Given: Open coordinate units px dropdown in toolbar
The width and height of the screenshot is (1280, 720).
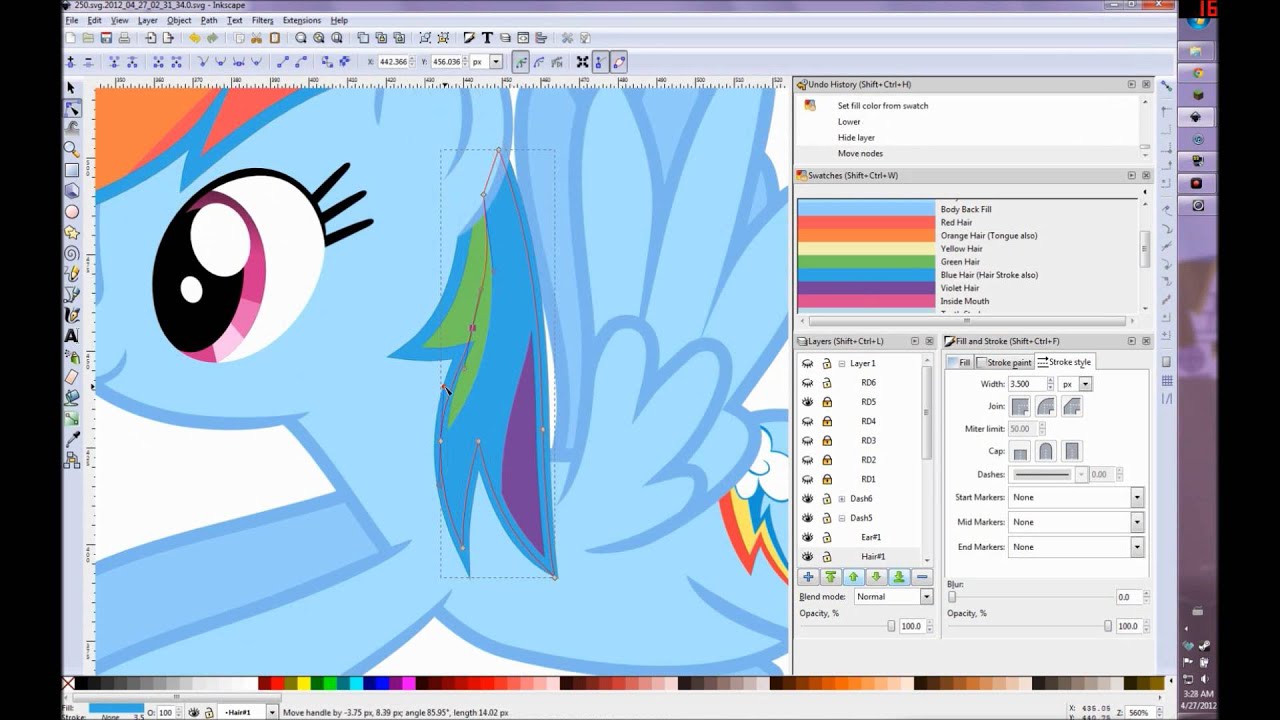Looking at the screenshot, I should click(486, 62).
